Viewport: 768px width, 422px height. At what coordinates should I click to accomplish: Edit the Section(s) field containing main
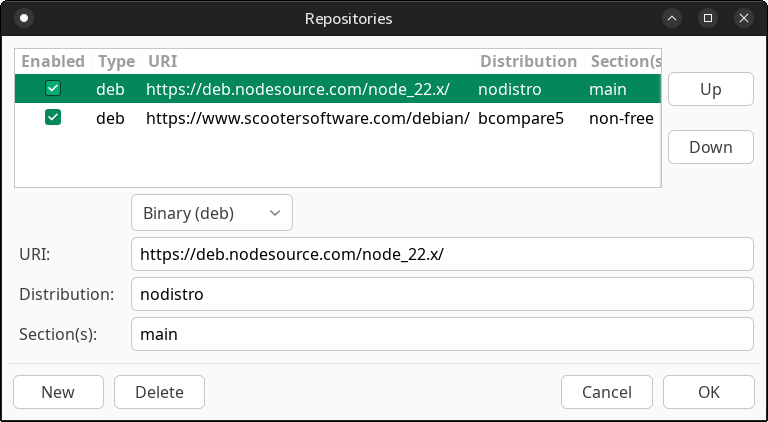[441, 334]
